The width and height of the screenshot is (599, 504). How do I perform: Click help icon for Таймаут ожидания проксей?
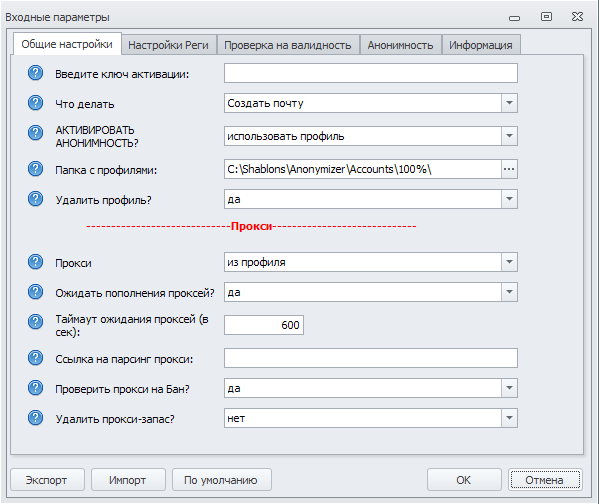pyautogui.click(x=36, y=322)
